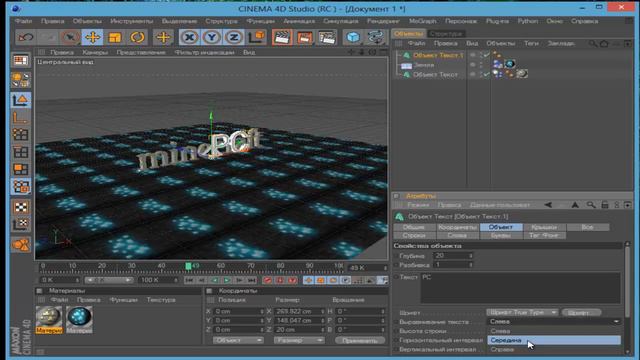Click the Render View clapperboard icon
640x360 pixels.
(x=282, y=37)
